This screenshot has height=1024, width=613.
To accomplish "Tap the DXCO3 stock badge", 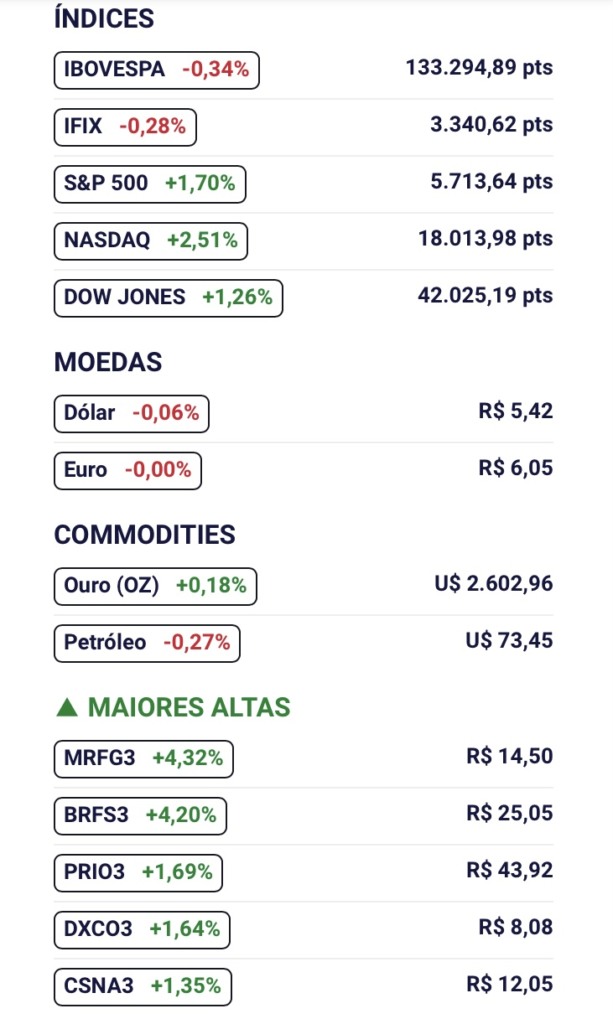I will pyautogui.click(x=142, y=930).
